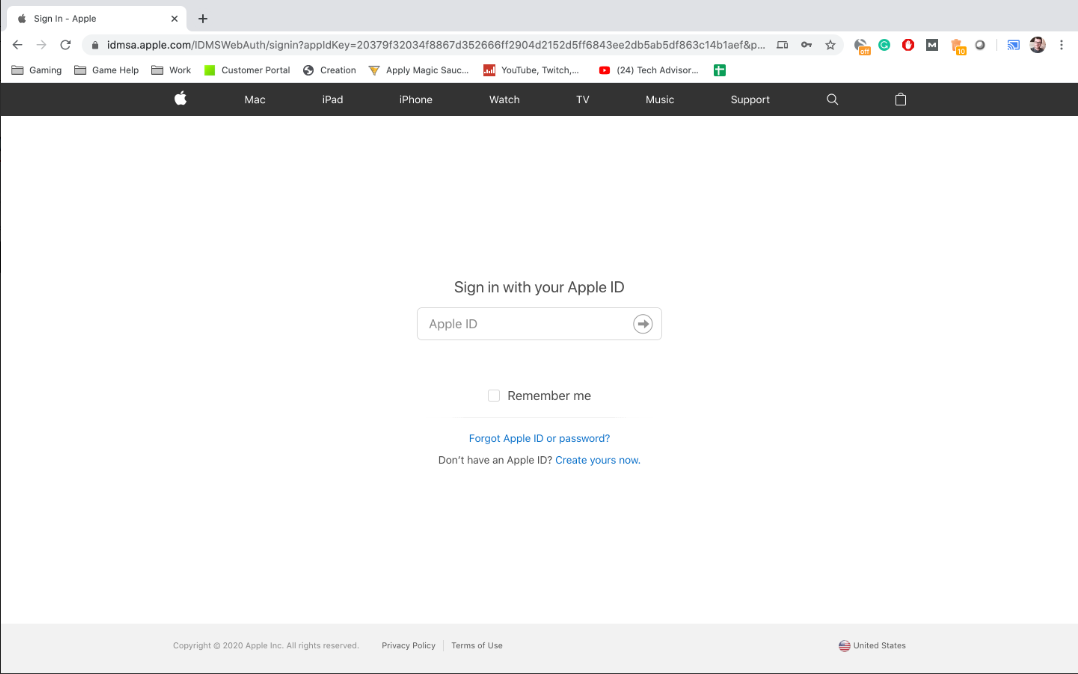Open Customer Portal bookmark
1078x674 pixels.
[247, 70]
